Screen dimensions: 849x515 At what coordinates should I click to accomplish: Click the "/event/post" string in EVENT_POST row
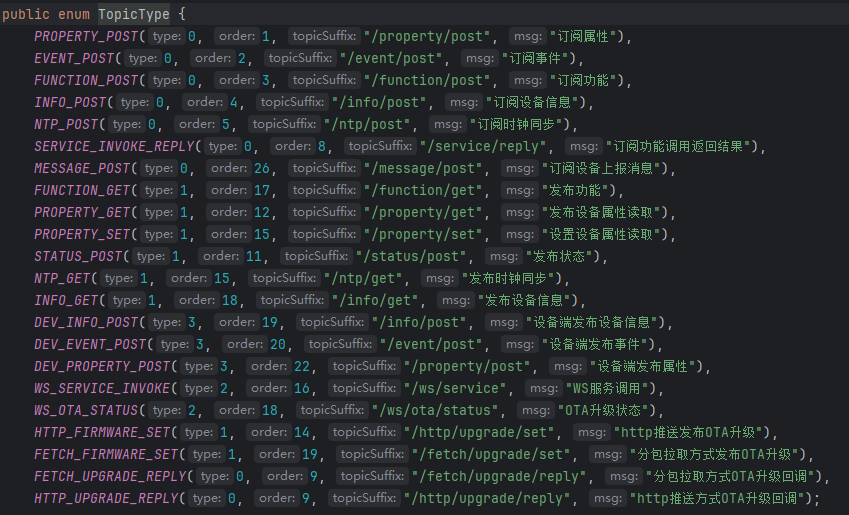point(391,58)
